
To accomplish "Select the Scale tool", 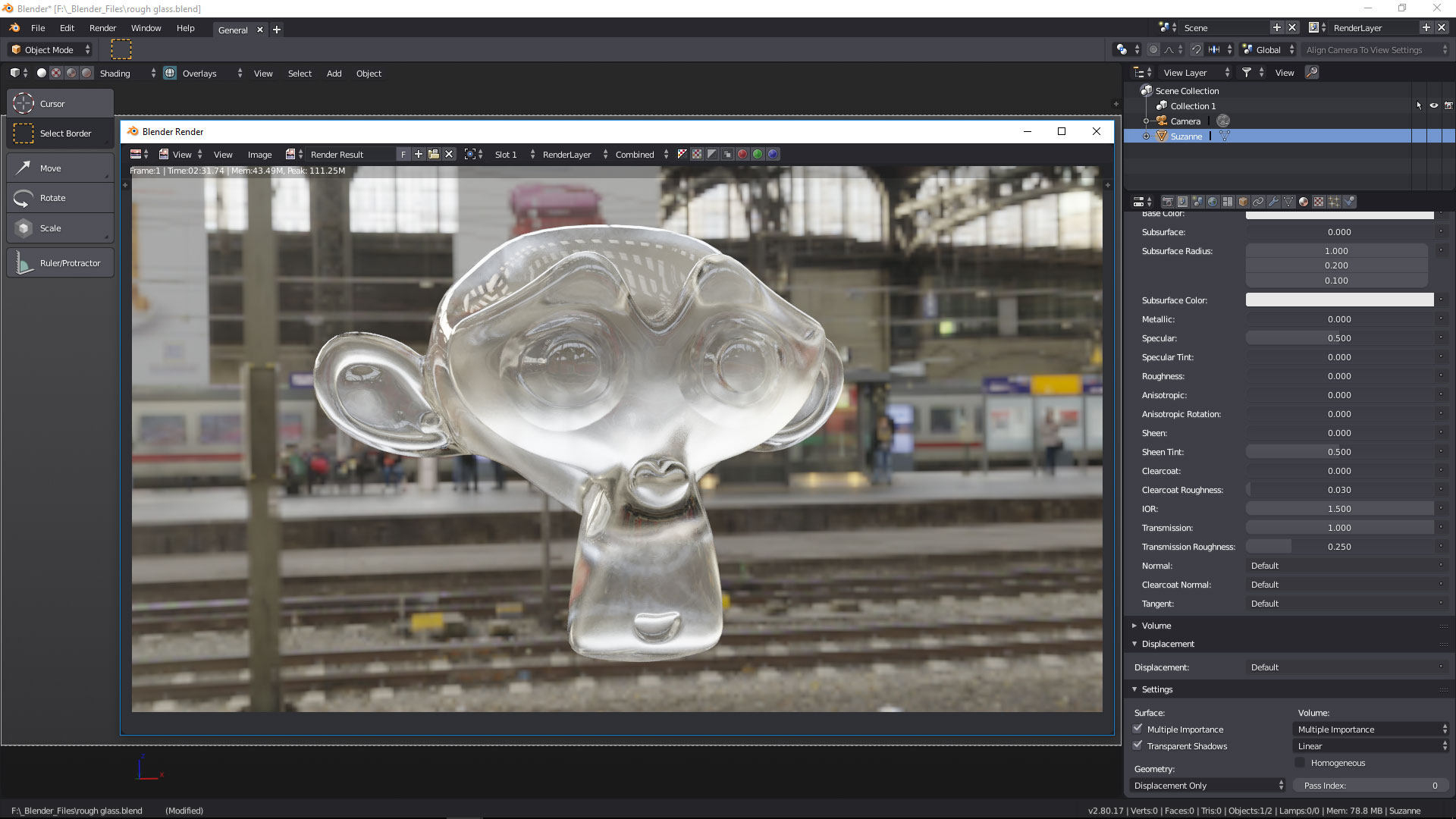I will tap(60, 228).
